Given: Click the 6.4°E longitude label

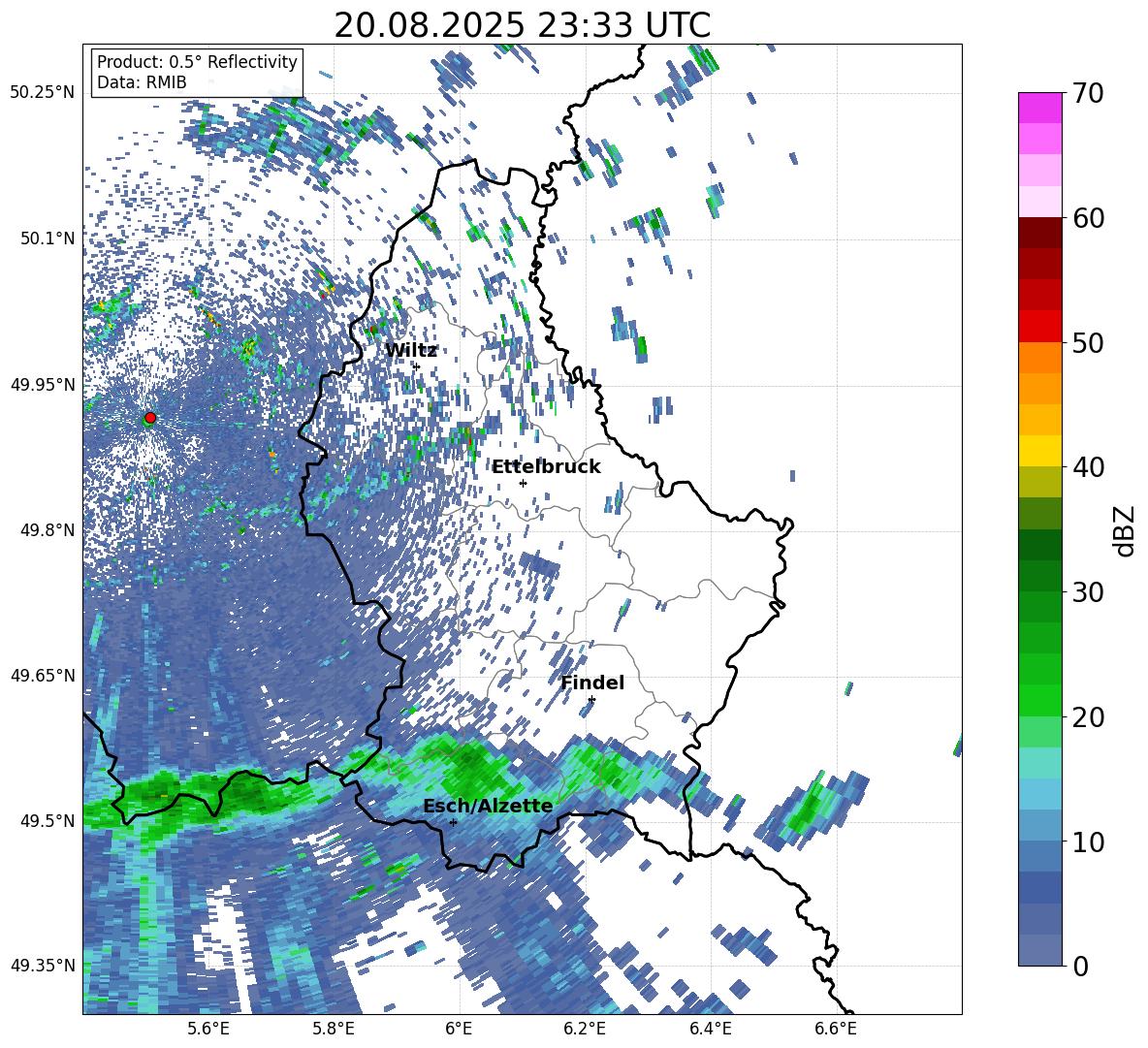Looking at the screenshot, I should 710,1029.
